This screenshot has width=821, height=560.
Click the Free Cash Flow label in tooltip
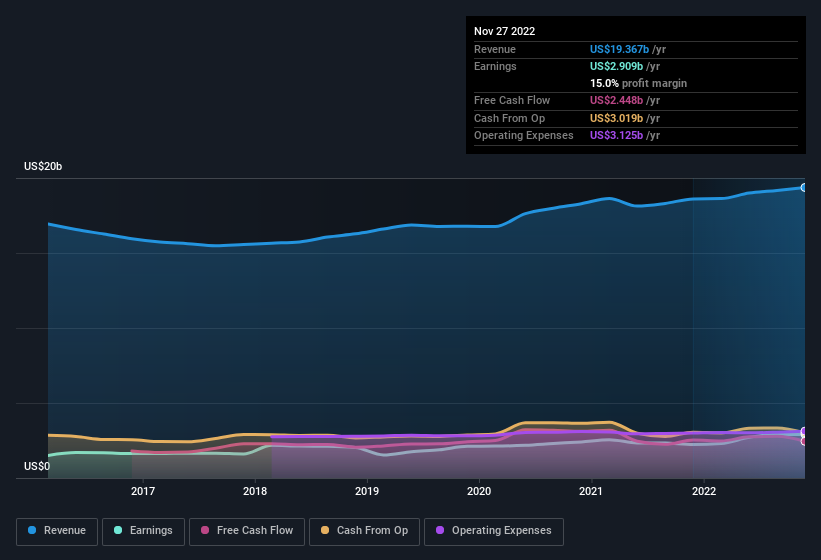pyautogui.click(x=512, y=100)
